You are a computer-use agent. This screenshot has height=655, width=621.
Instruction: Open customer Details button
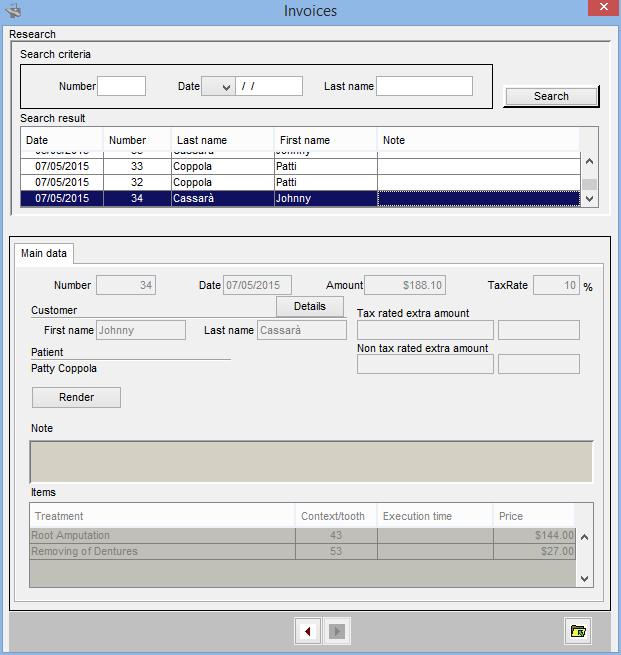[310, 306]
